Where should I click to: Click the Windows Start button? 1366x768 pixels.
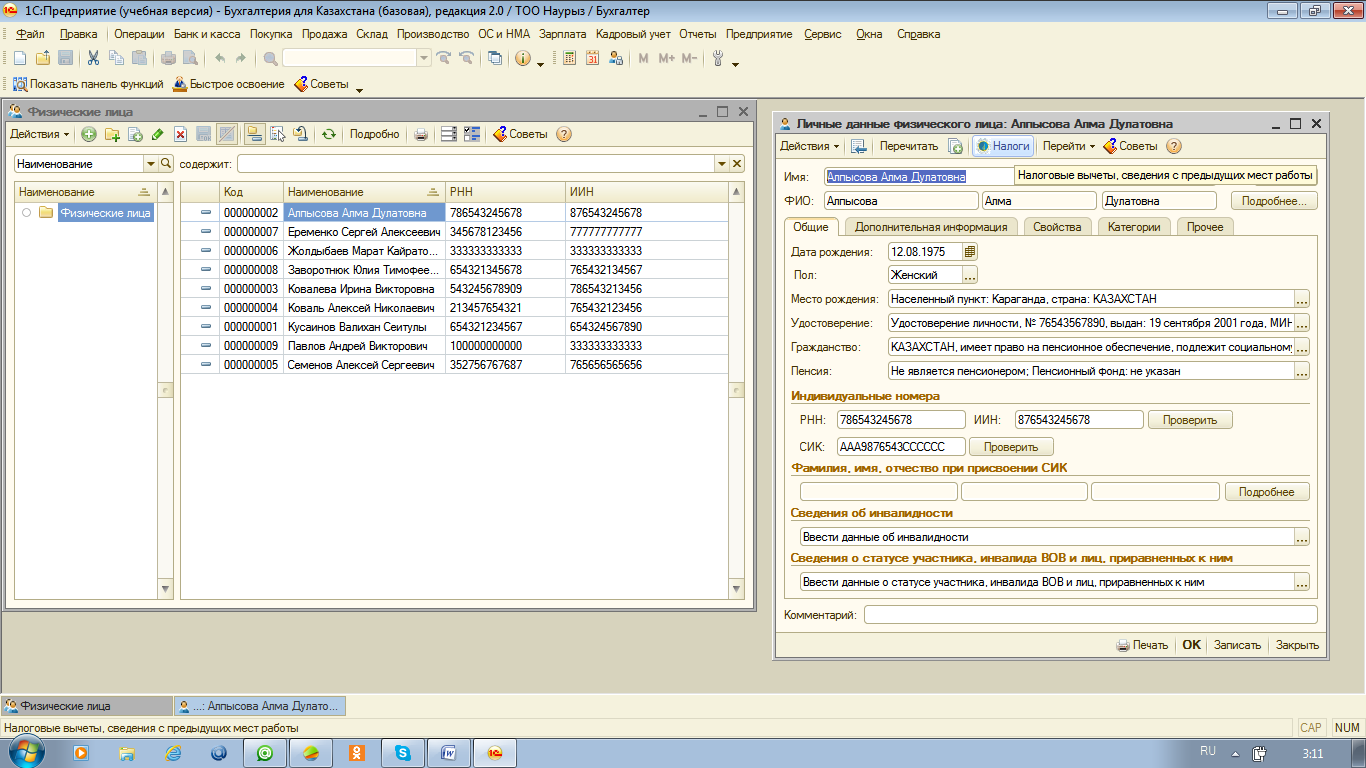(x=27, y=752)
